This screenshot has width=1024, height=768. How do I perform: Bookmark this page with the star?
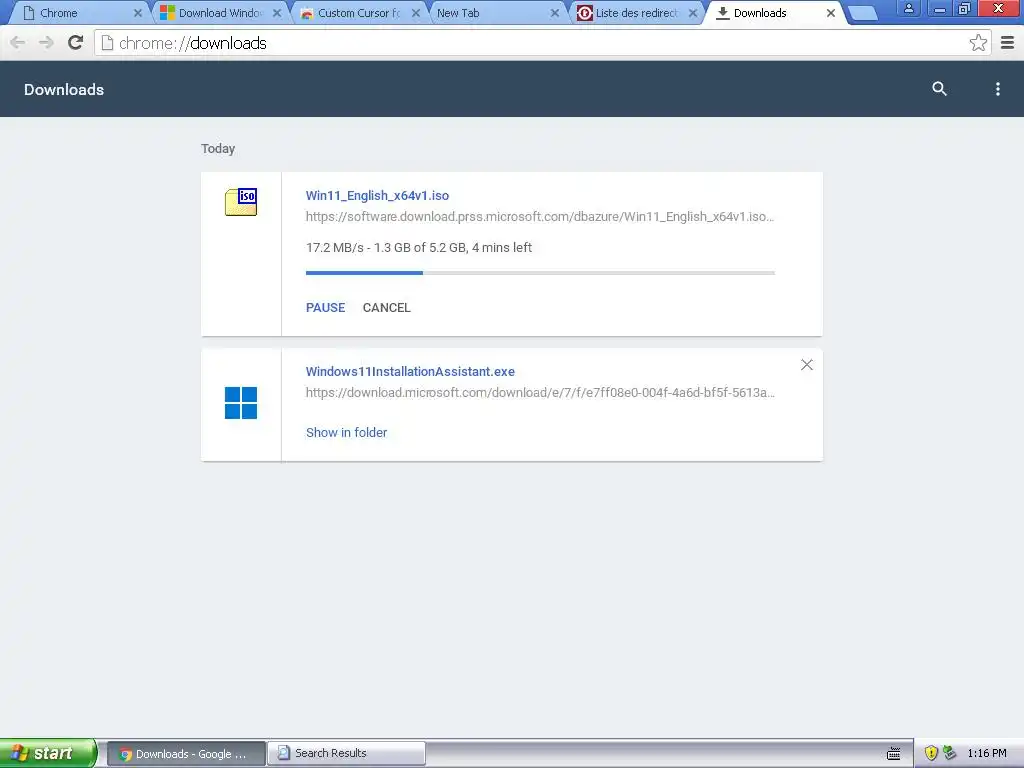tap(978, 43)
